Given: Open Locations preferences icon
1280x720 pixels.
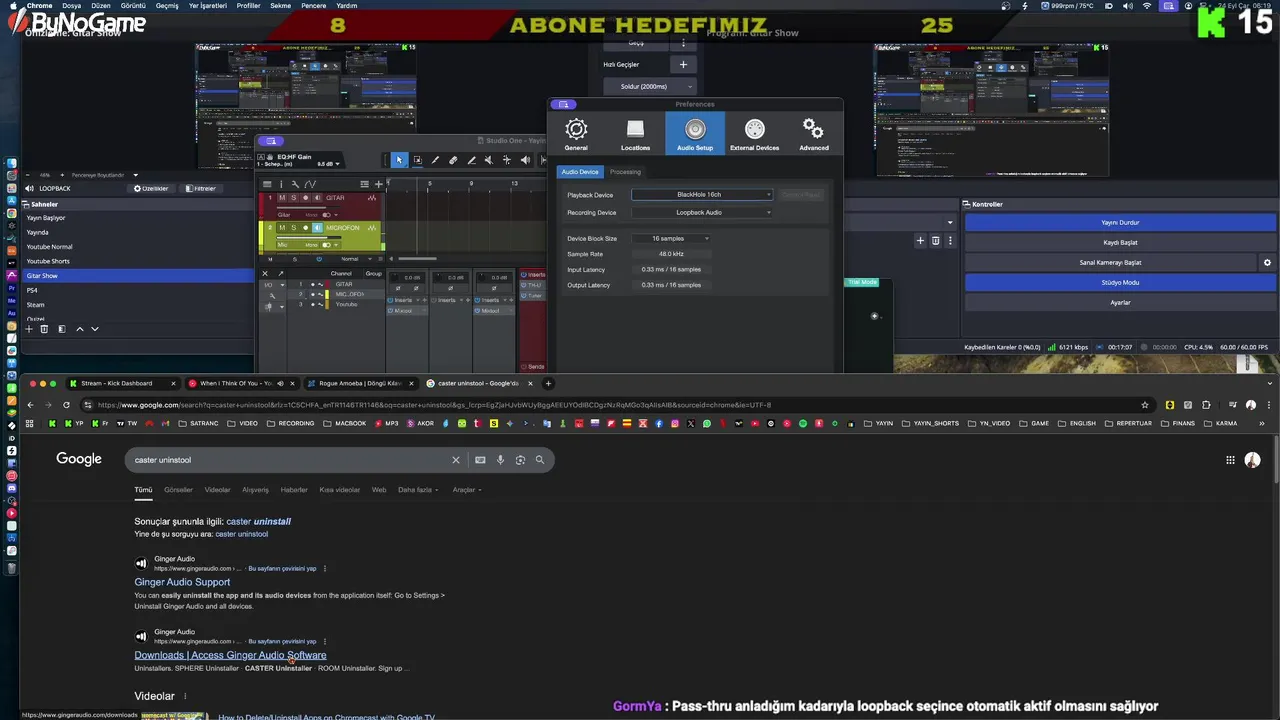Looking at the screenshot, I should 635,133.
